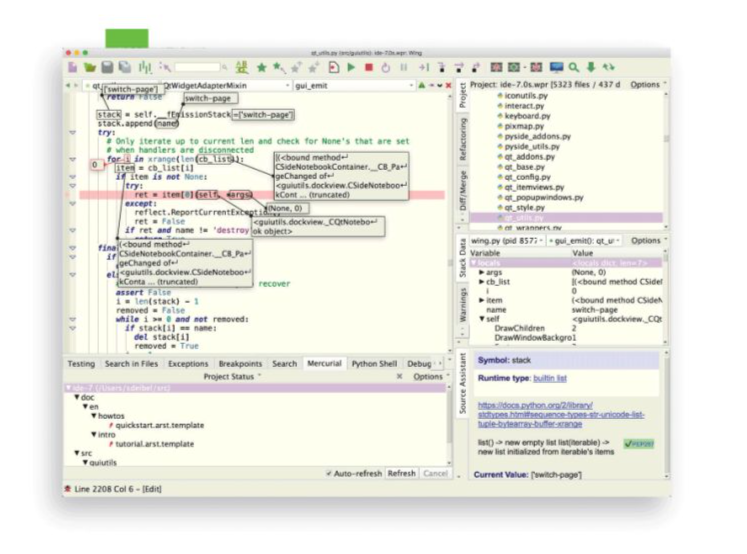
Task: Click the red new debug file icon
Action: click(x=334, y=68)
